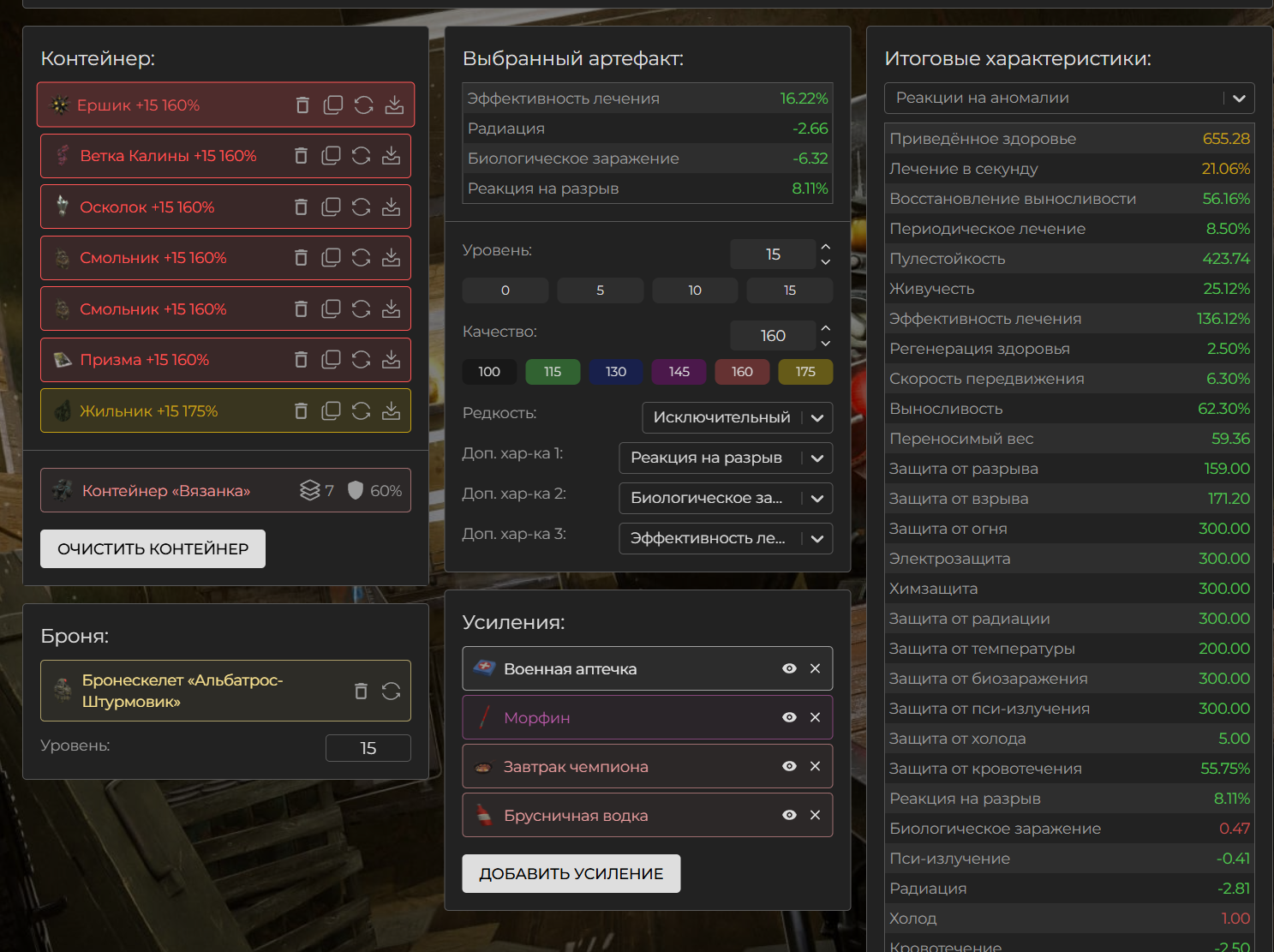
Task: Replace the armor using the refresh icon
Action: pyautogui.click(x=392, y=691)
